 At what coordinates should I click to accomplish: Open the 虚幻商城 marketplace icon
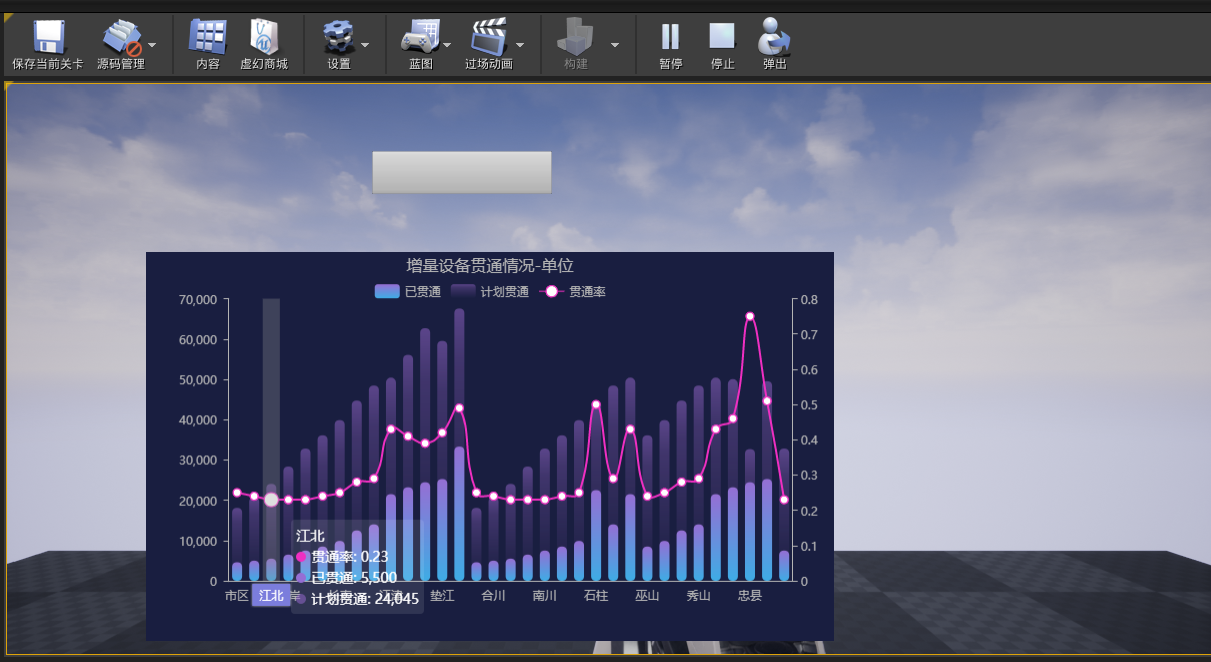point(264,40)
